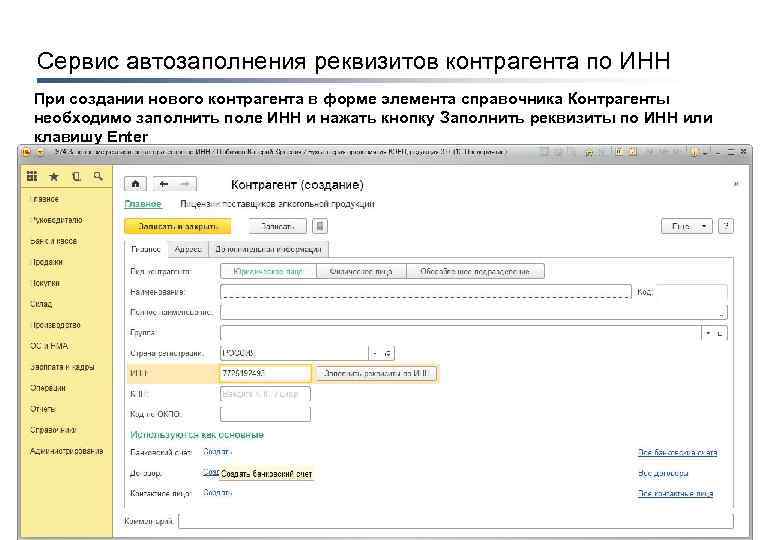This screenshot has height=540, width=780.
Task: Switch to the Главное form tab
Action: pos(146,249)
